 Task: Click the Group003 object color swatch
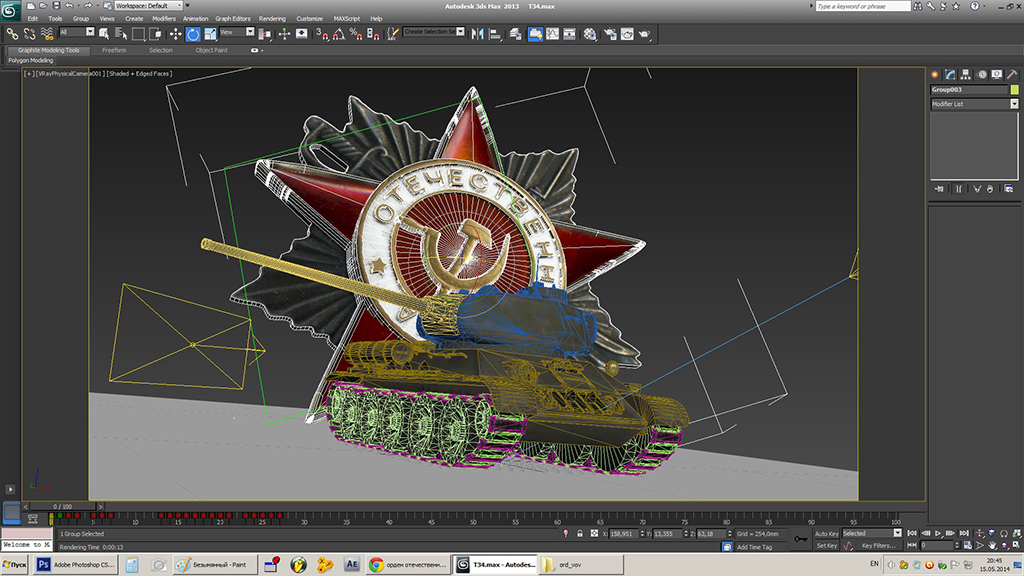(1014, 89)
